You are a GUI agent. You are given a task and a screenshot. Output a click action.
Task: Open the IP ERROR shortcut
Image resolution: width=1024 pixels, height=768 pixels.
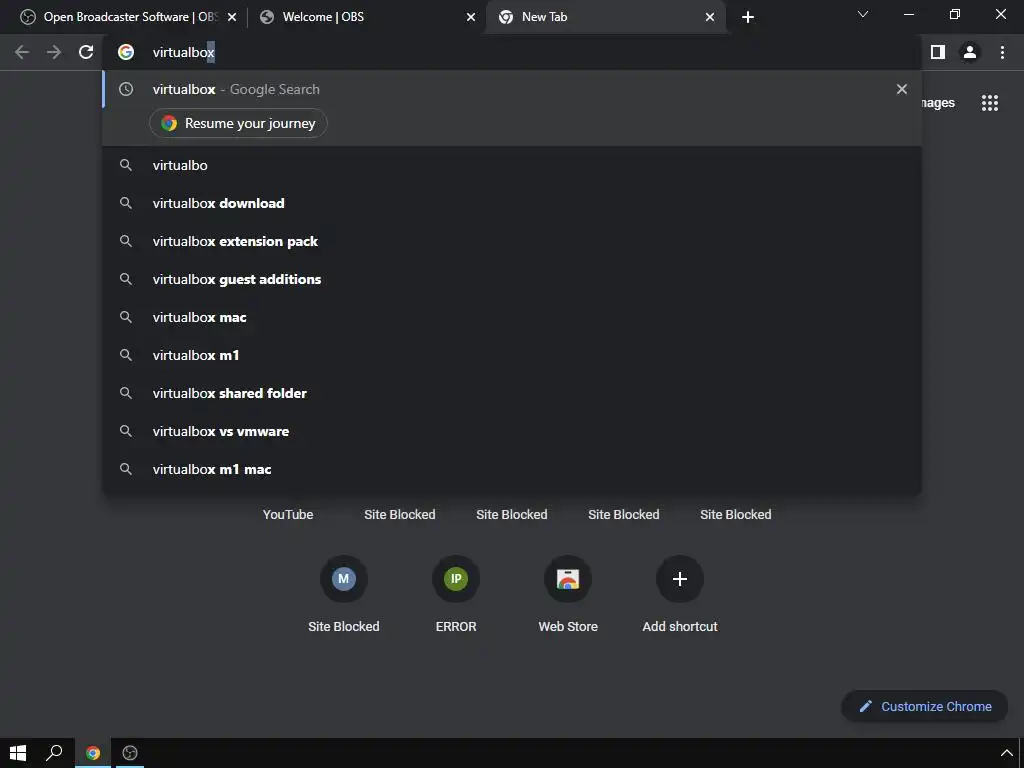click(456, 593)
